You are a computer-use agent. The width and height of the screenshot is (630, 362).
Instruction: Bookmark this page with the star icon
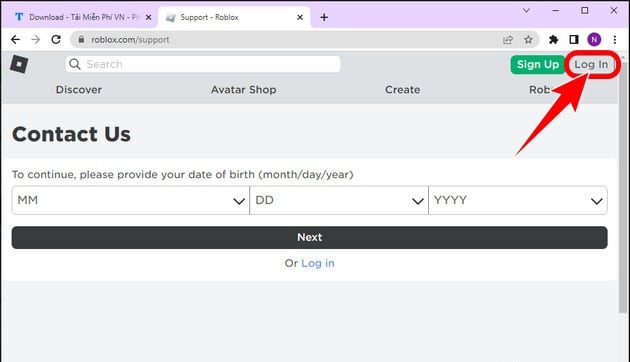tap(528, 39)
